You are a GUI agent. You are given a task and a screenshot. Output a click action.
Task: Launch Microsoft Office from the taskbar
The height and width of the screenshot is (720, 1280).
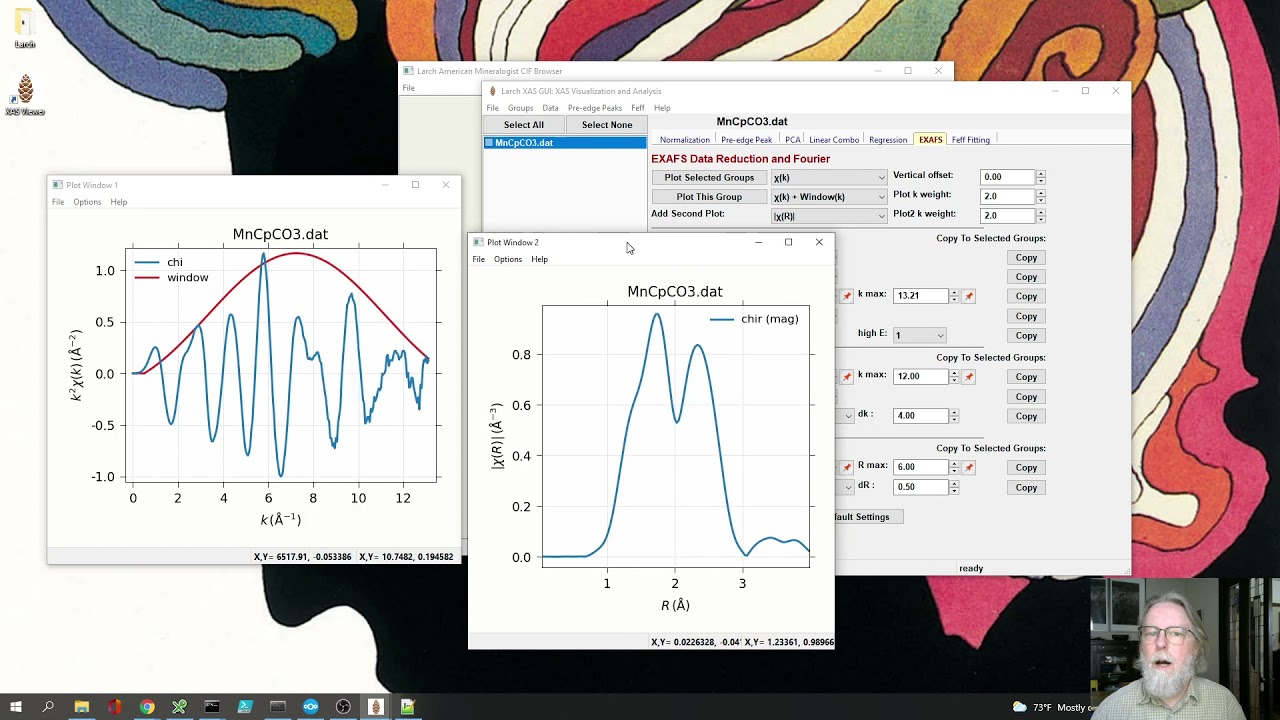[x=114, y=707]
